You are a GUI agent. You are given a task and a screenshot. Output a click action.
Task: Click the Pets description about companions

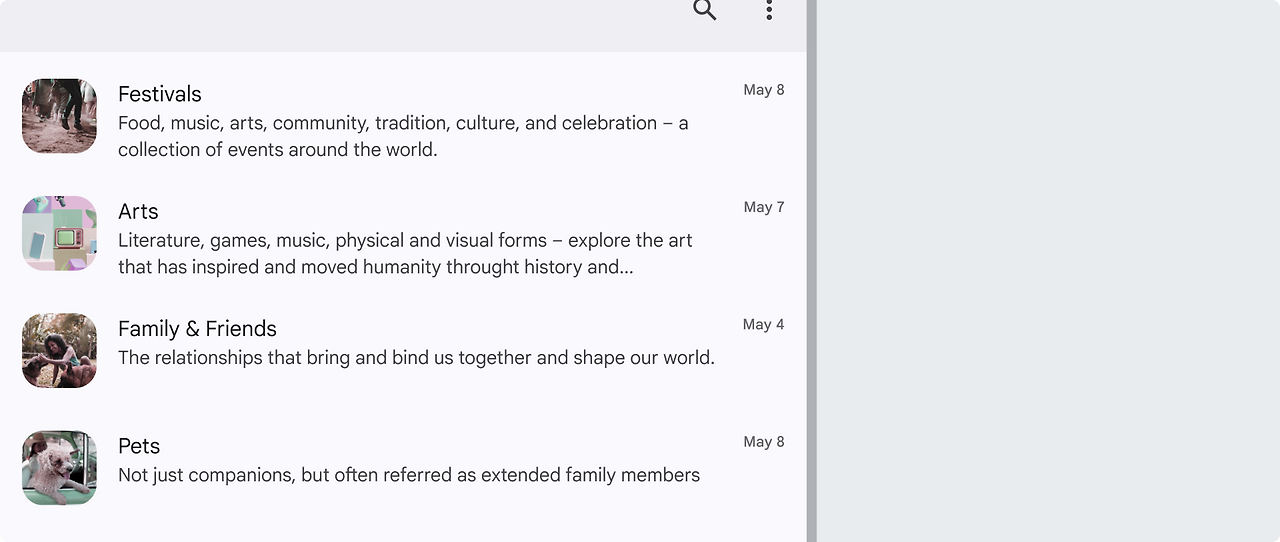409,475
